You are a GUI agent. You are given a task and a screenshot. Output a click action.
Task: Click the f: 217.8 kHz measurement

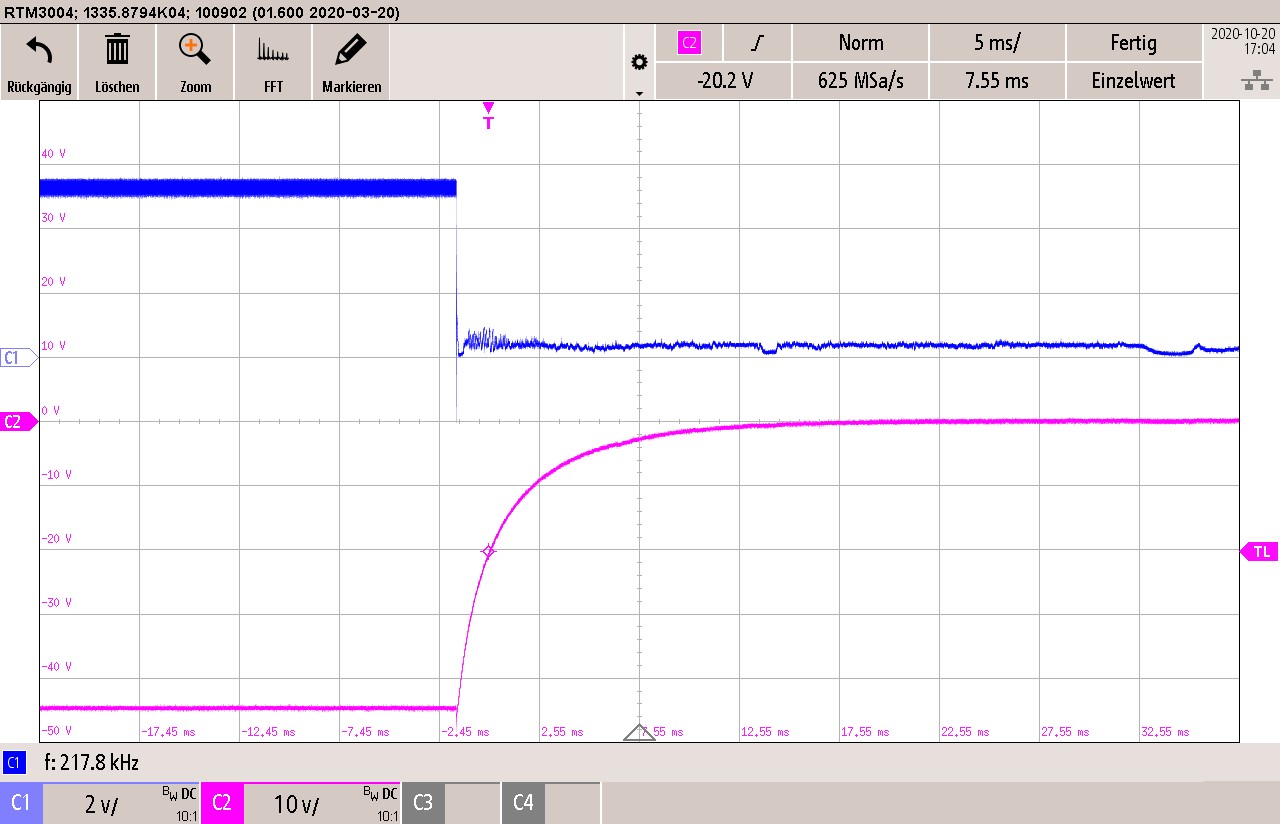pos(91,763)
